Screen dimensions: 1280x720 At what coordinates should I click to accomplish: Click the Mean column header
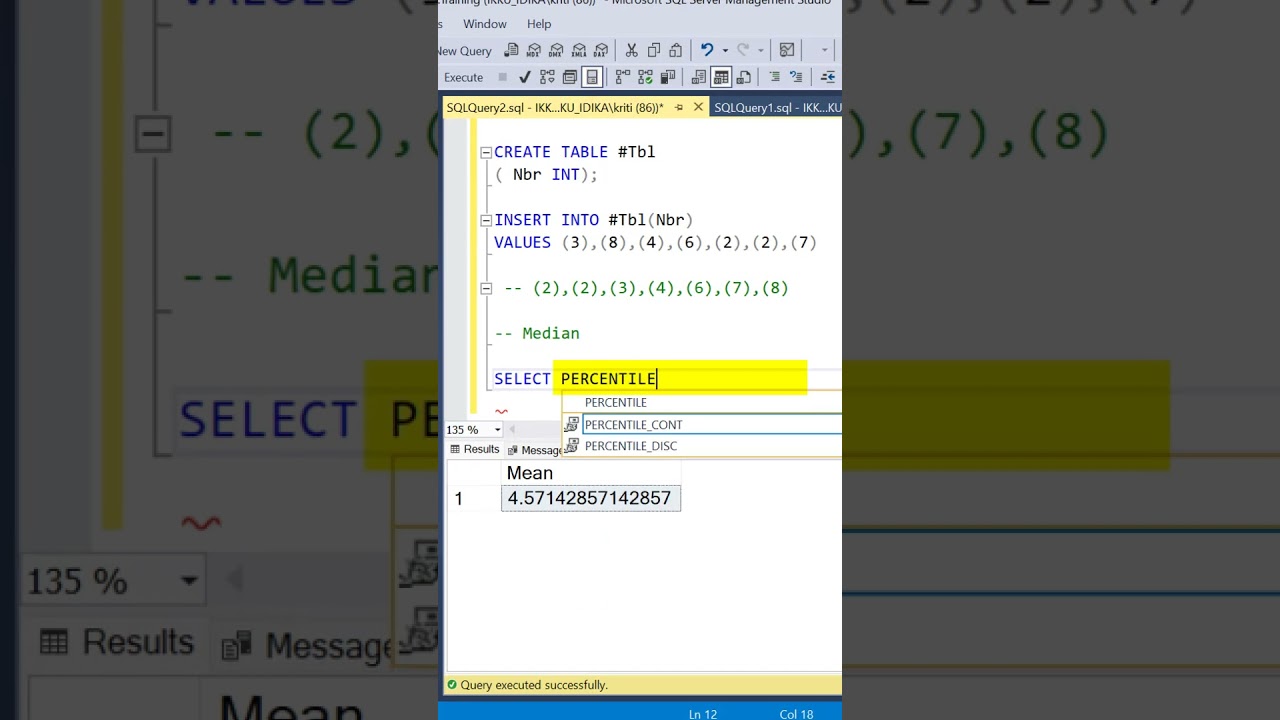coord(591,473)
